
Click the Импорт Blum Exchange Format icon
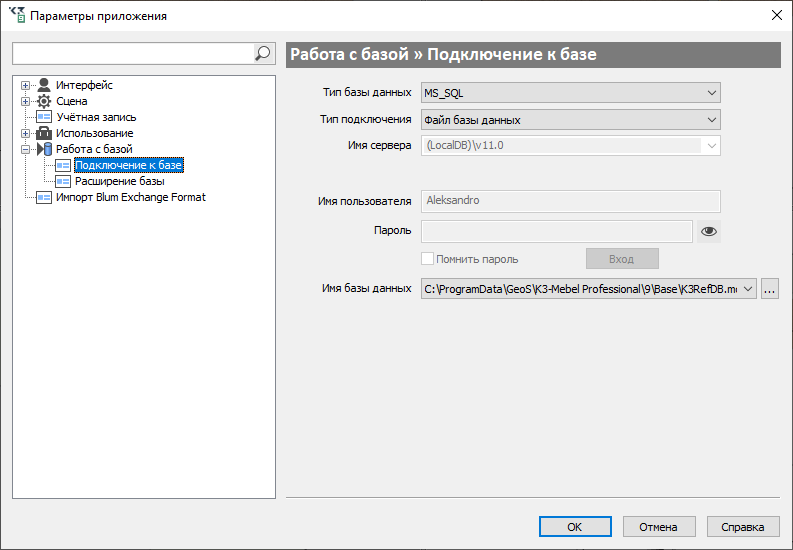point(44,197)
